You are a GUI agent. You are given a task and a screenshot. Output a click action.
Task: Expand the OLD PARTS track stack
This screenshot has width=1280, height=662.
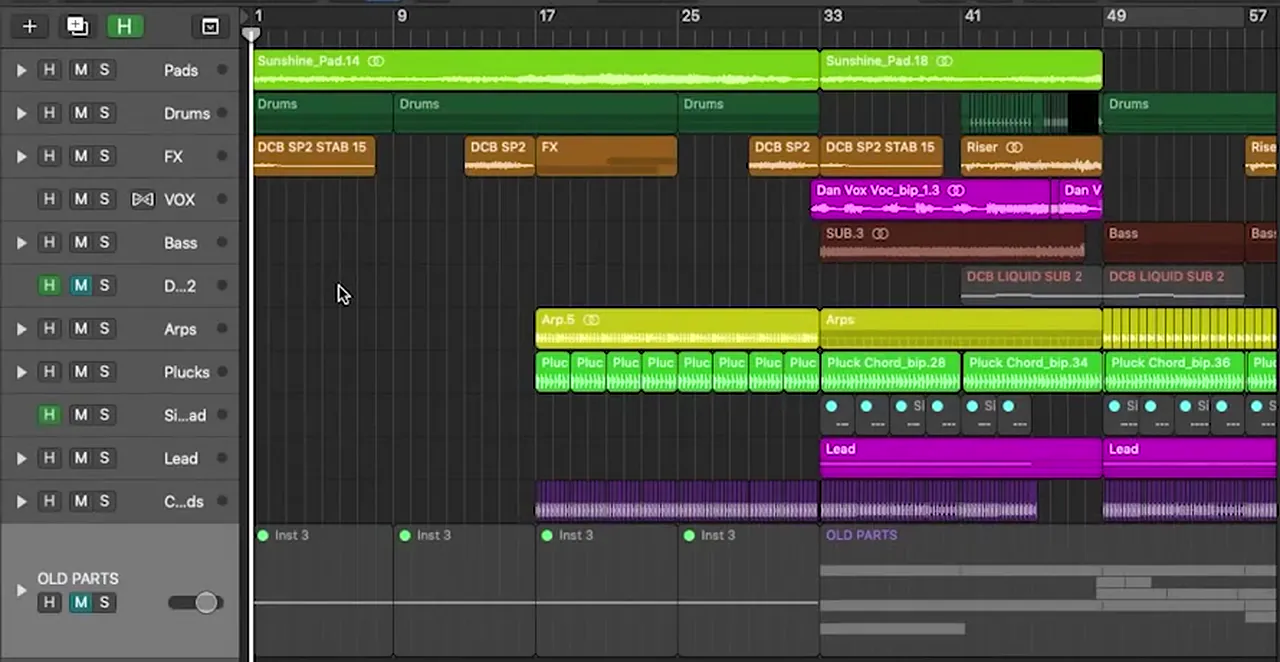tap(21, 590)
